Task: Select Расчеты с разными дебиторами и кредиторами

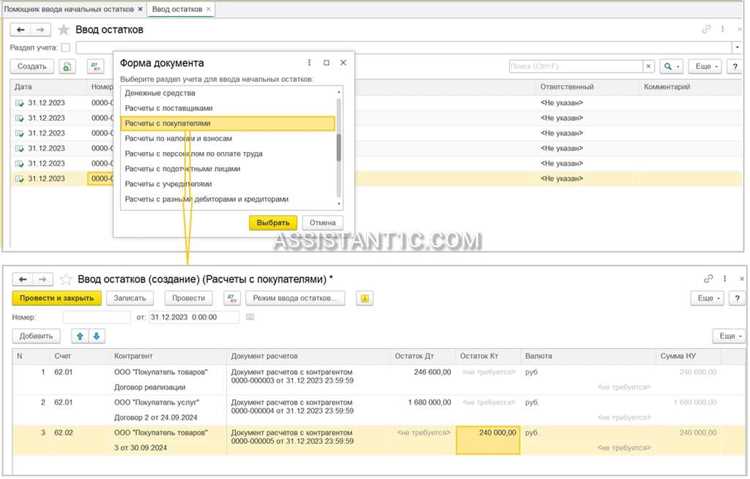Action: [x=228, y=199]
